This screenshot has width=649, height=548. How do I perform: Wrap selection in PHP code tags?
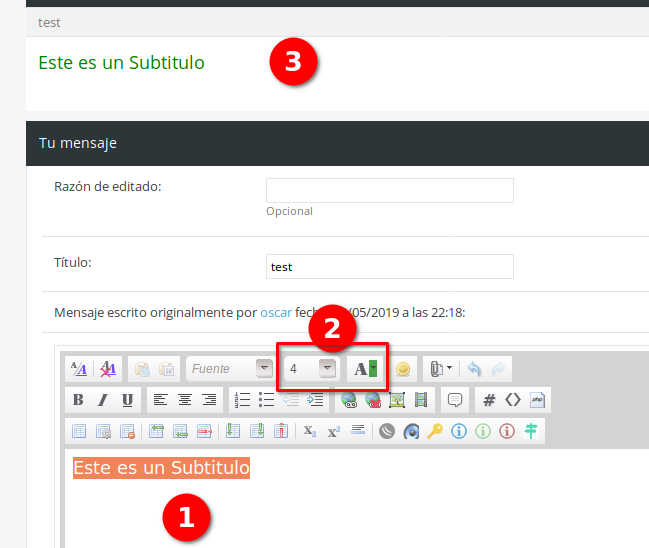tap(537, 400)
